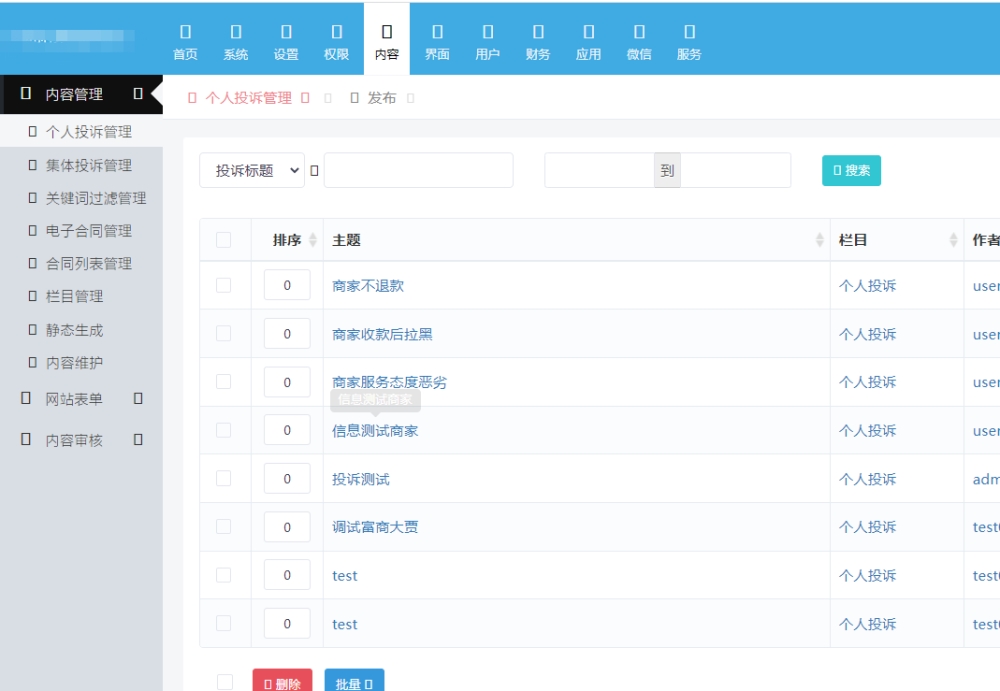The image size is (1000, 691).
Task: Open 栏目管理 in the sidebar
Action: [81, 297]
